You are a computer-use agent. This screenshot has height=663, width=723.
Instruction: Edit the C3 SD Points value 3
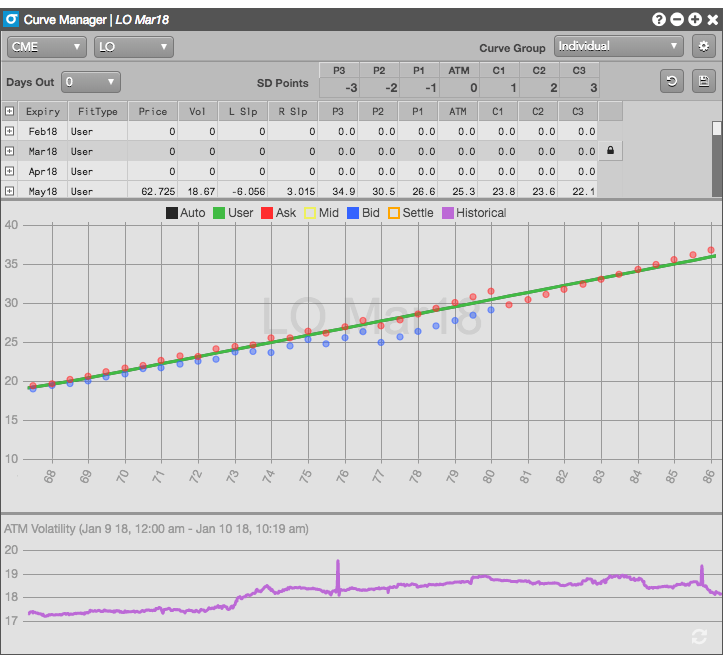click(579, 88)
